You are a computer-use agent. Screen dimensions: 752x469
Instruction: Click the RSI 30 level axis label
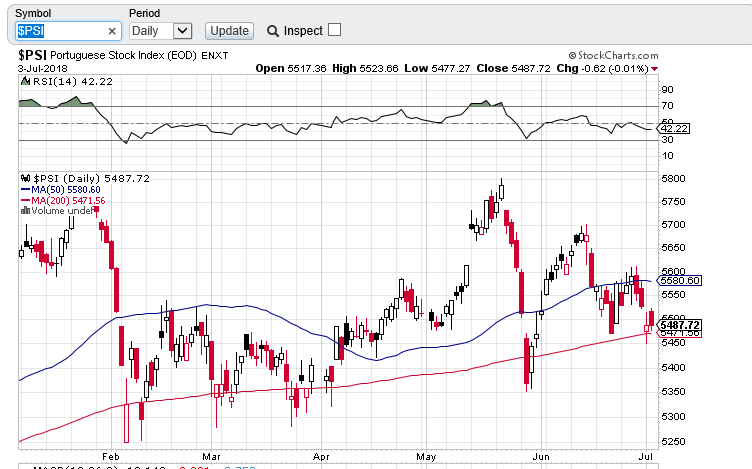coord(667,140)
